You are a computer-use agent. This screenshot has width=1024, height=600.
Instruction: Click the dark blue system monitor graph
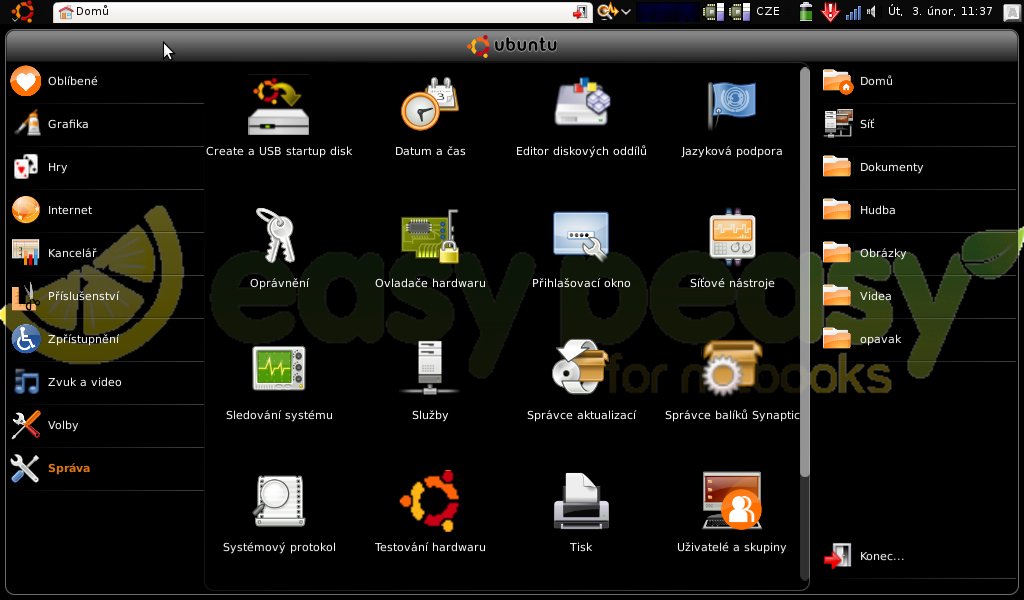coord(667,12)
